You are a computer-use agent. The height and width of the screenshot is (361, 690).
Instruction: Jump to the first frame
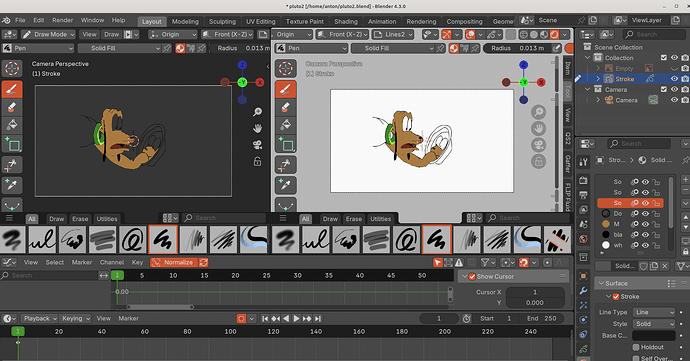pyautogui.click(x=265, y=318)
